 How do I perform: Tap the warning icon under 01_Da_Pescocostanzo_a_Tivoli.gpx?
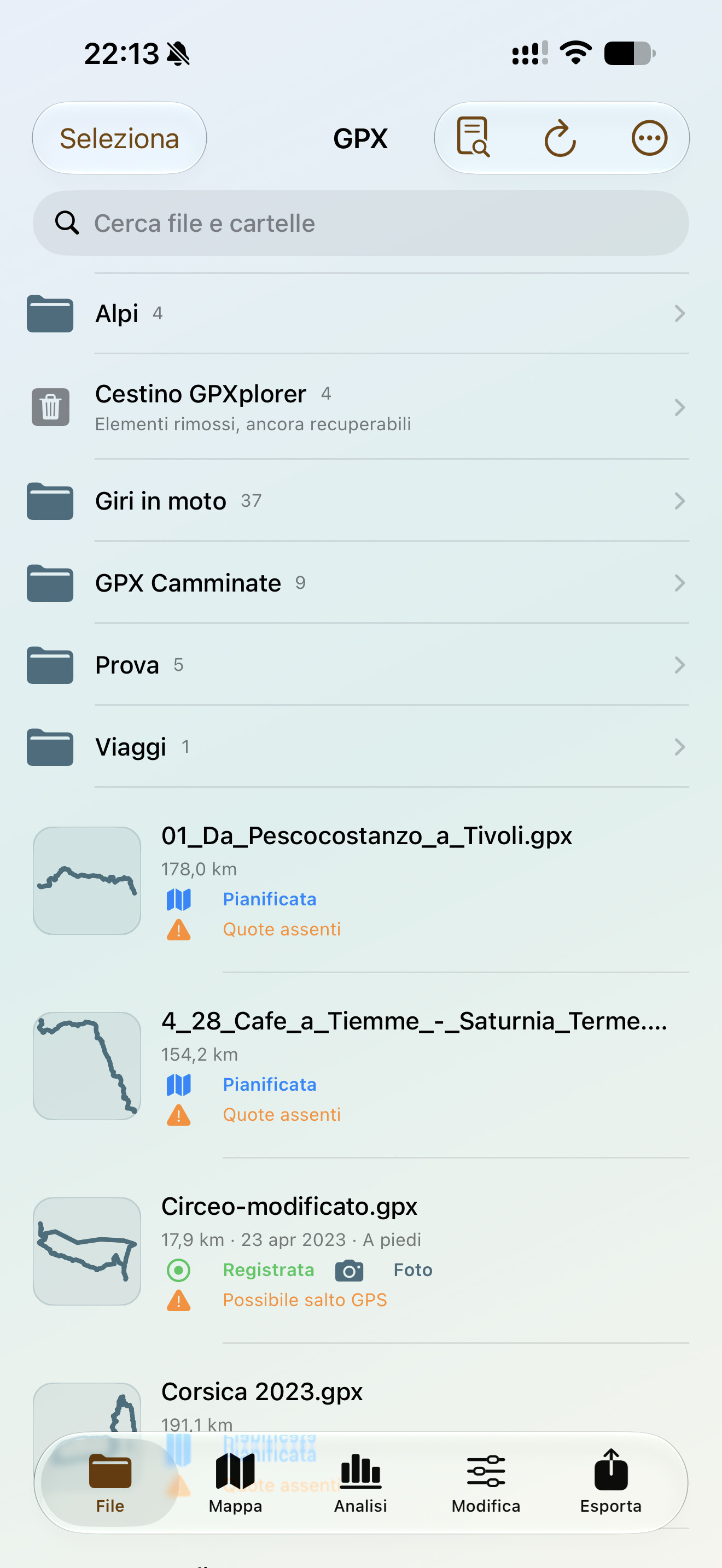coord(178,929)
